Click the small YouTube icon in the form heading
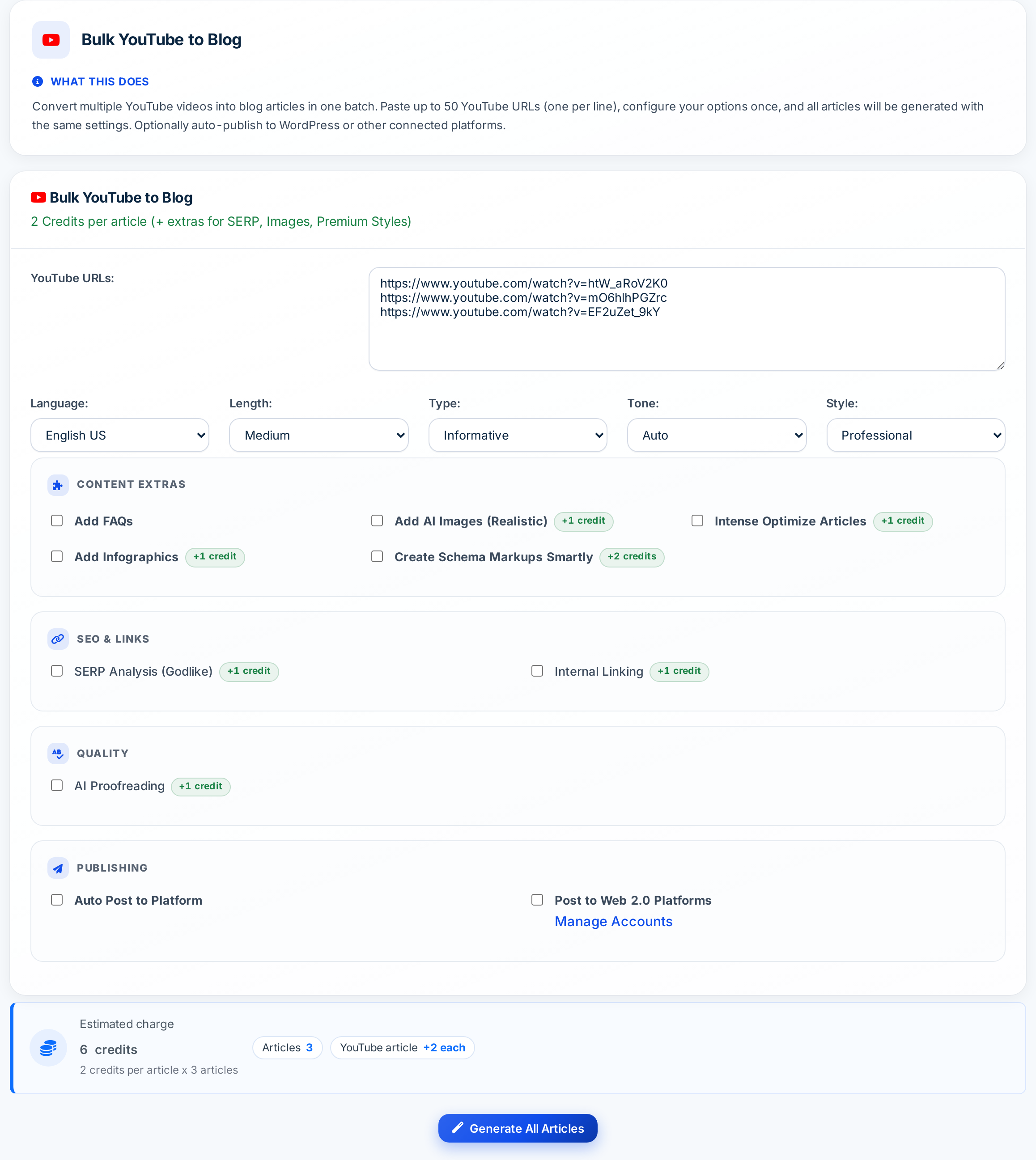This screenshot has width=1036, height=1160. pyautogui.click(x=39, y=197)
